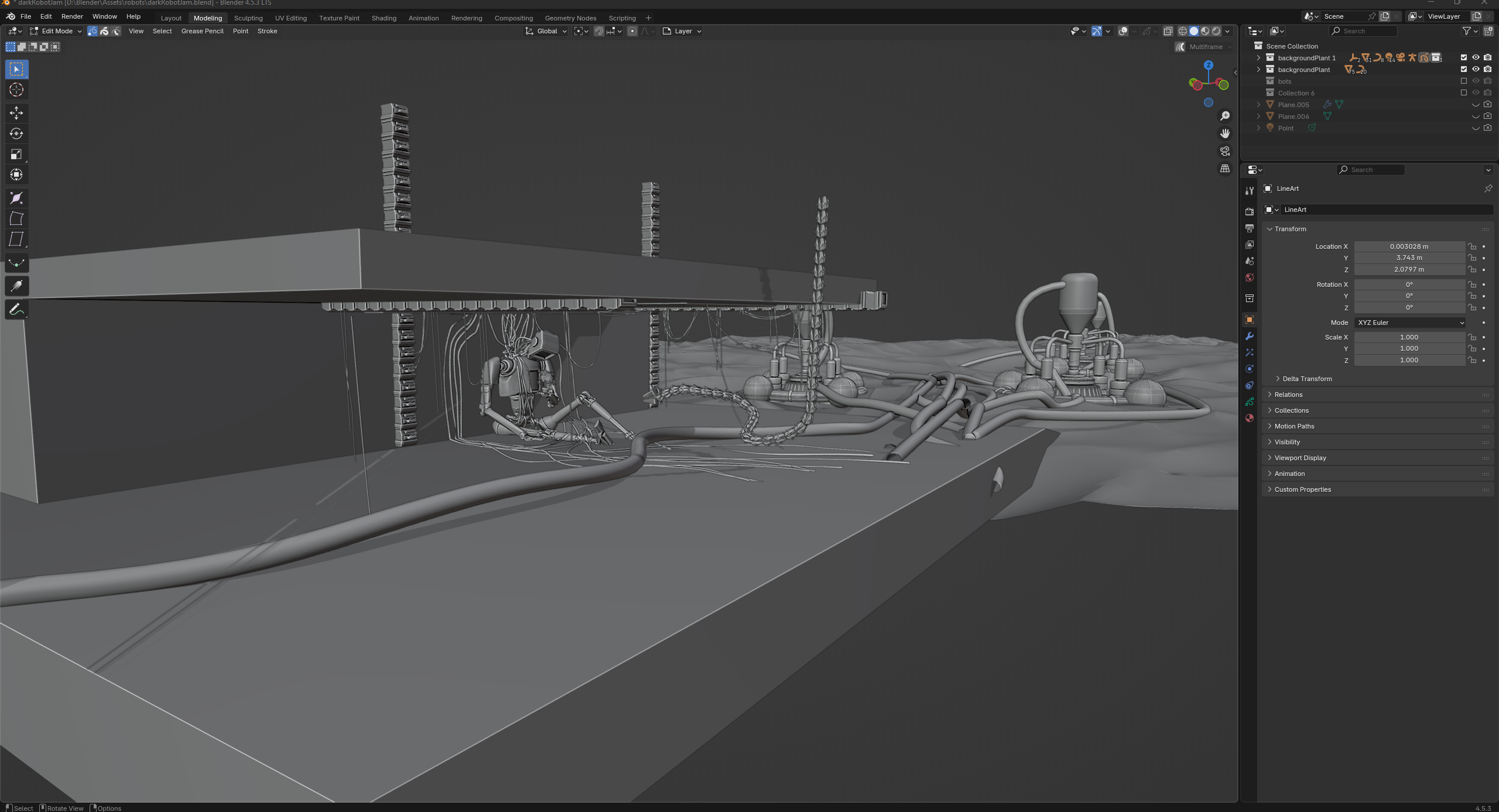Click the Multiframe button
This screenshot has width=1499, height=812.
[1204, 47]
